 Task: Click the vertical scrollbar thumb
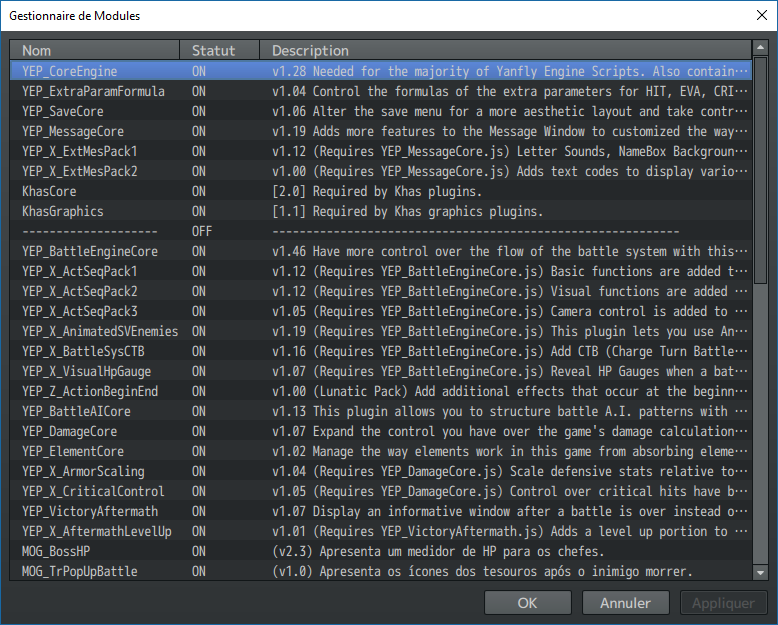(760, 170)
